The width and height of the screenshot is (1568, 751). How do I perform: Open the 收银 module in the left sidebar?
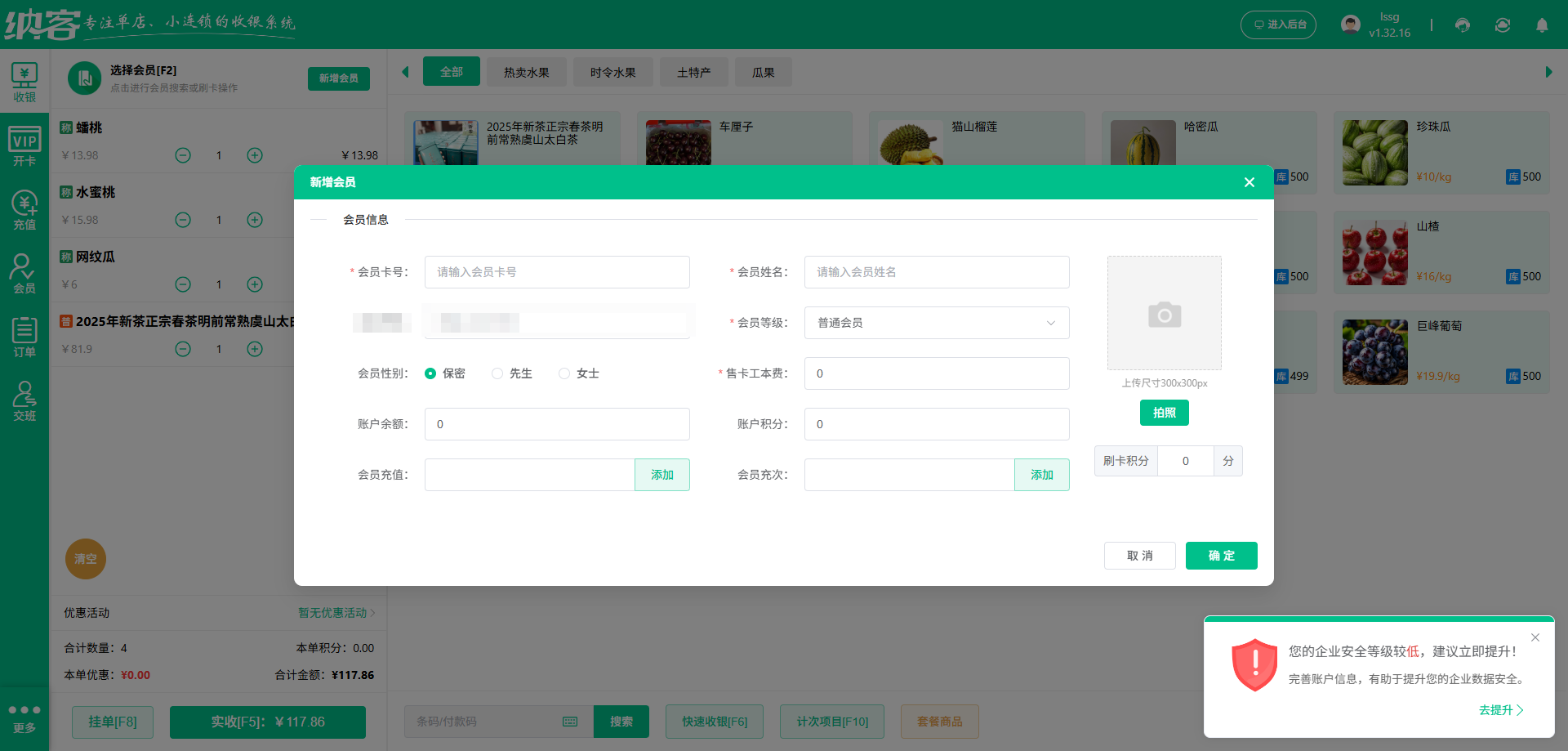(x=24, y=82)
